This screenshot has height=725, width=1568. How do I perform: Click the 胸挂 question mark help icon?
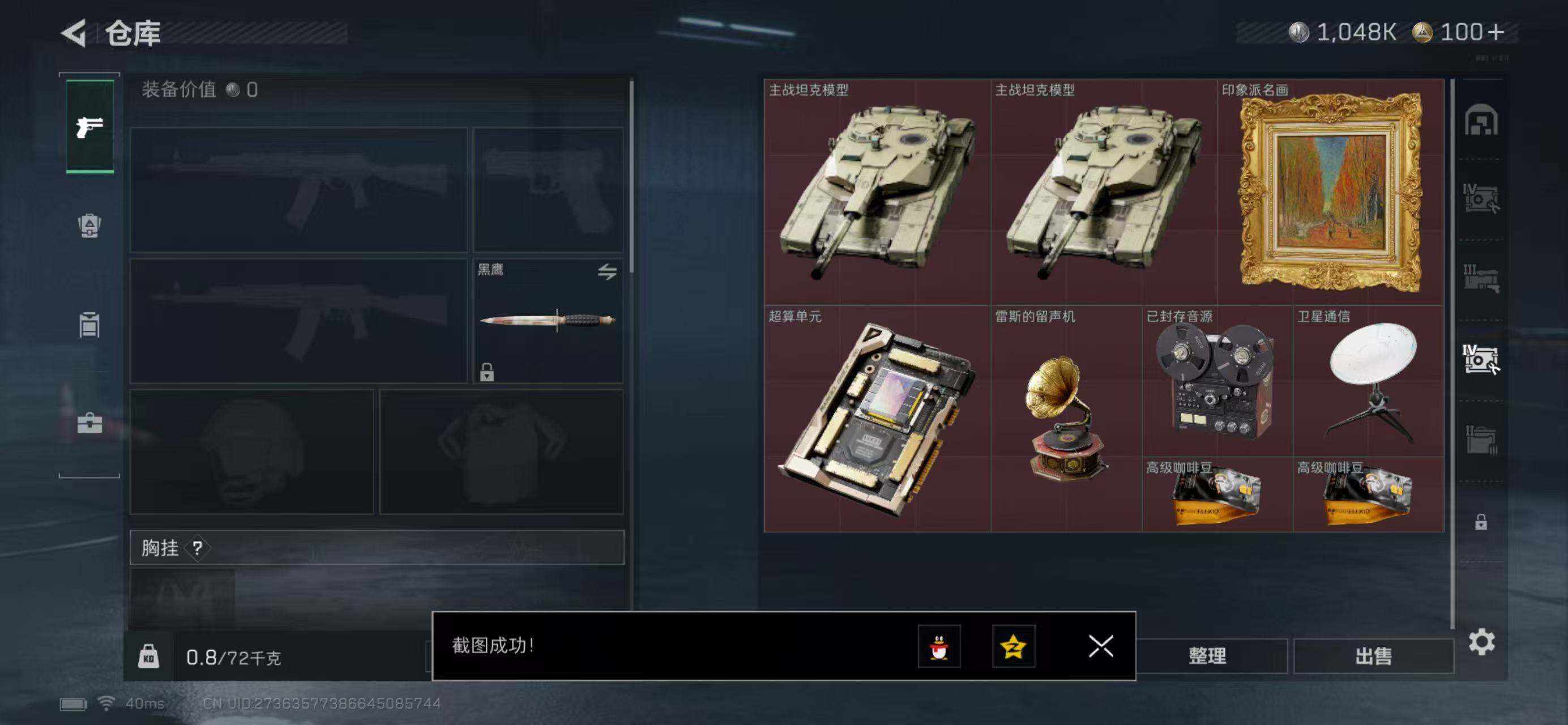tap(197, 548)
